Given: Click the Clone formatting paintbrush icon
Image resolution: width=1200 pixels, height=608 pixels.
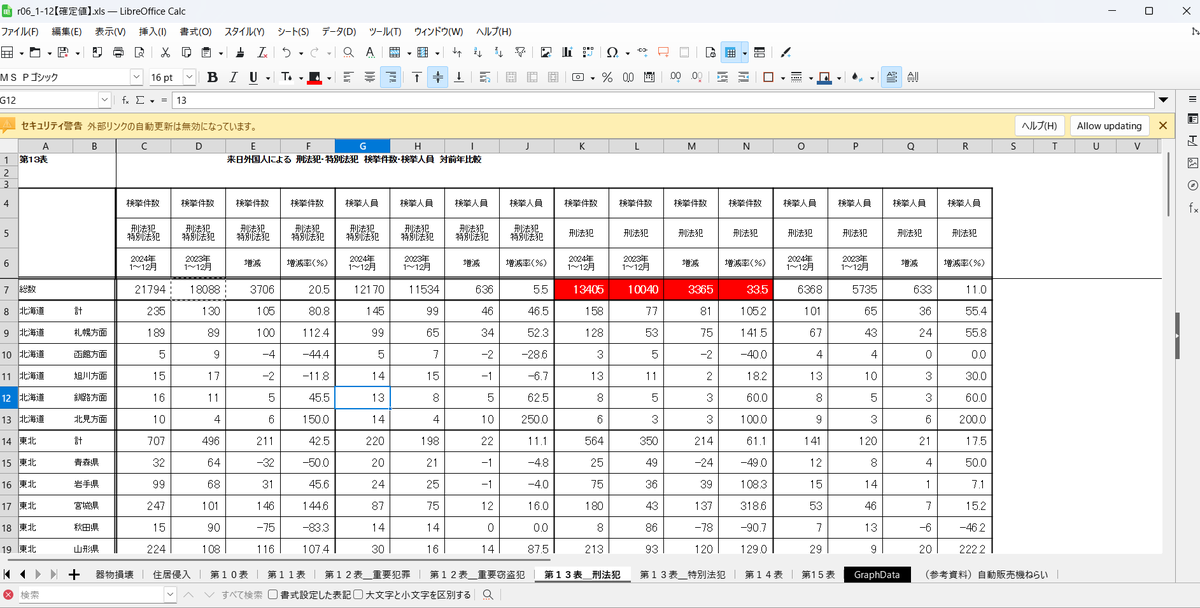Looking at the screenshot, I should (x=239, y=52).
